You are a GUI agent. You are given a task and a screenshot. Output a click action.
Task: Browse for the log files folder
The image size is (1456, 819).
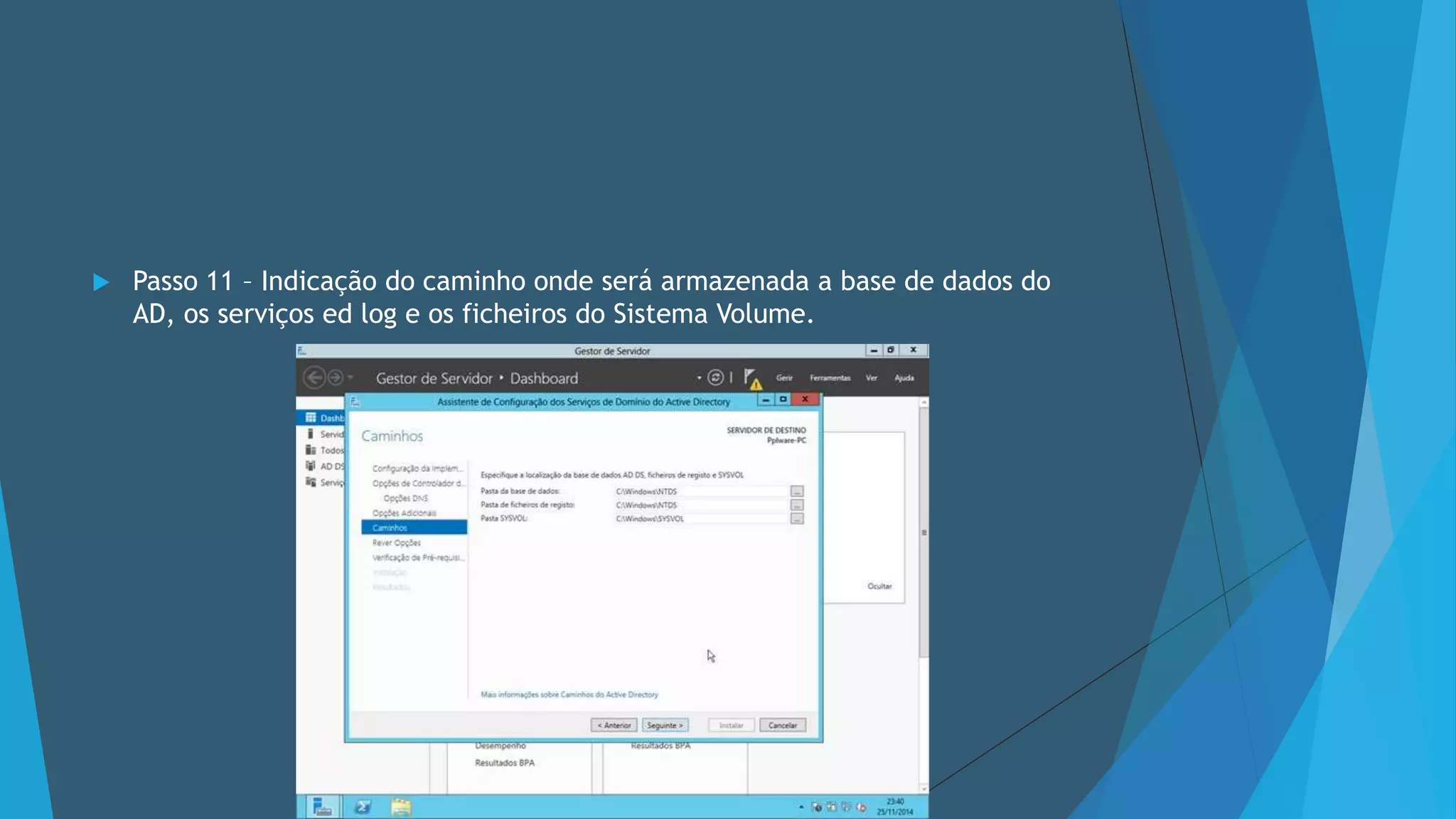pyautogui.click(x=797, y=505)
